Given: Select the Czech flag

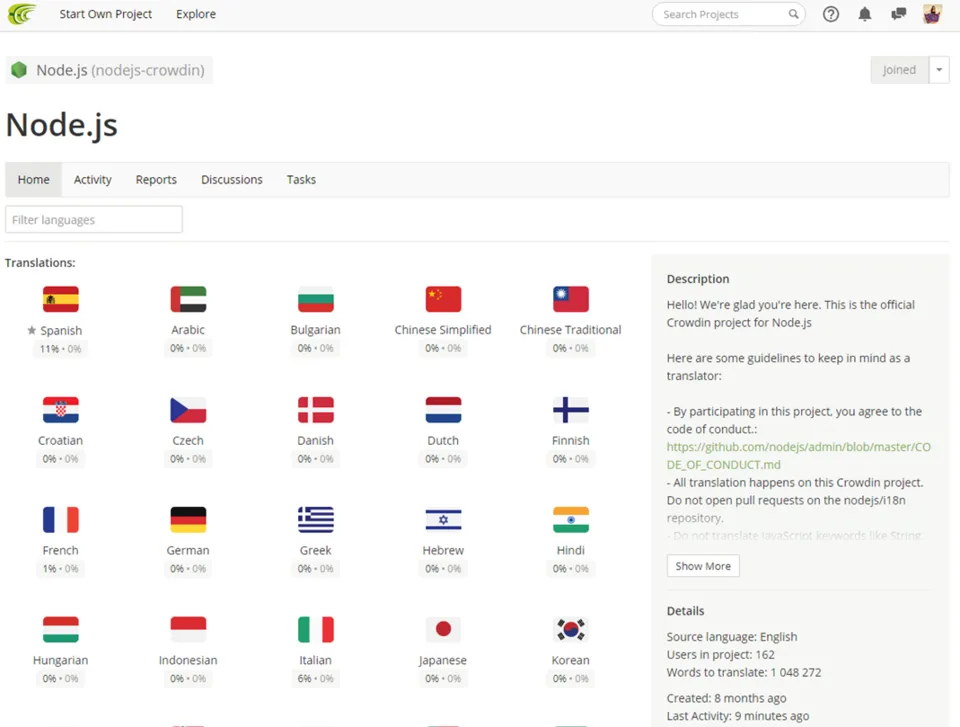Looking at the screenshot, I should click(188, 410).
